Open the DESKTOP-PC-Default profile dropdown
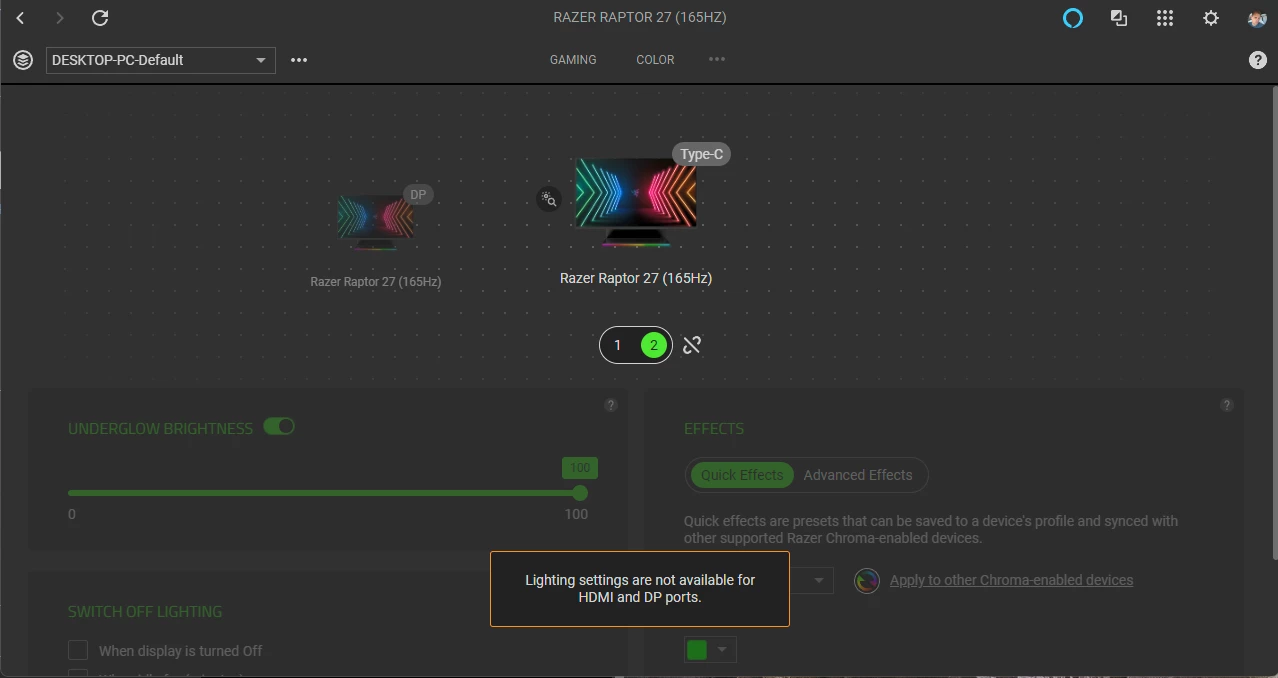The image size is (1278, 678). point(160,60)
